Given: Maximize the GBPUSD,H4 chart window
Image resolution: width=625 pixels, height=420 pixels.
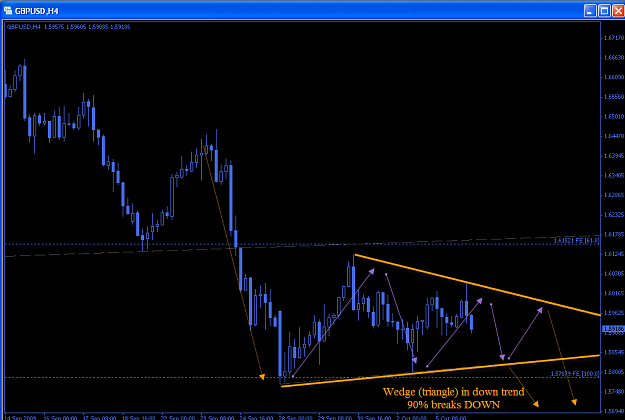Looking at the screenshot, I should 604,11.
